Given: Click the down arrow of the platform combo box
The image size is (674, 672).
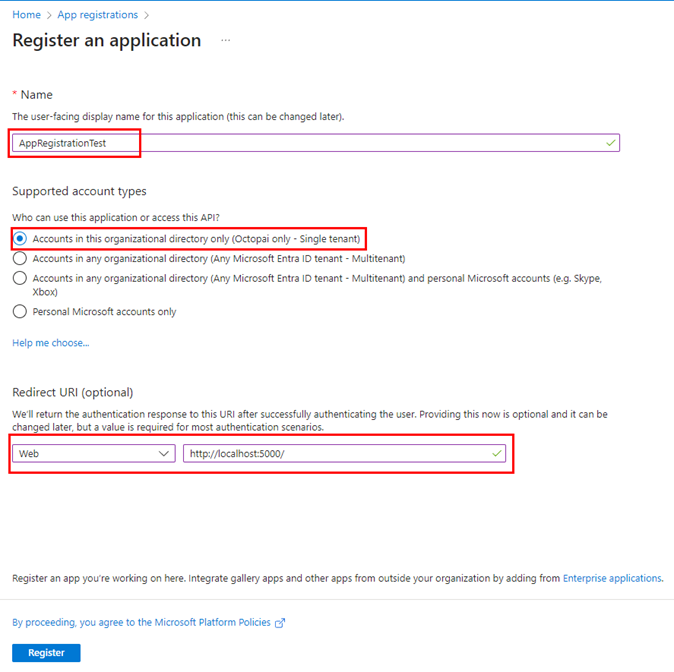Looking at the screenshot, I should point(164,454).
